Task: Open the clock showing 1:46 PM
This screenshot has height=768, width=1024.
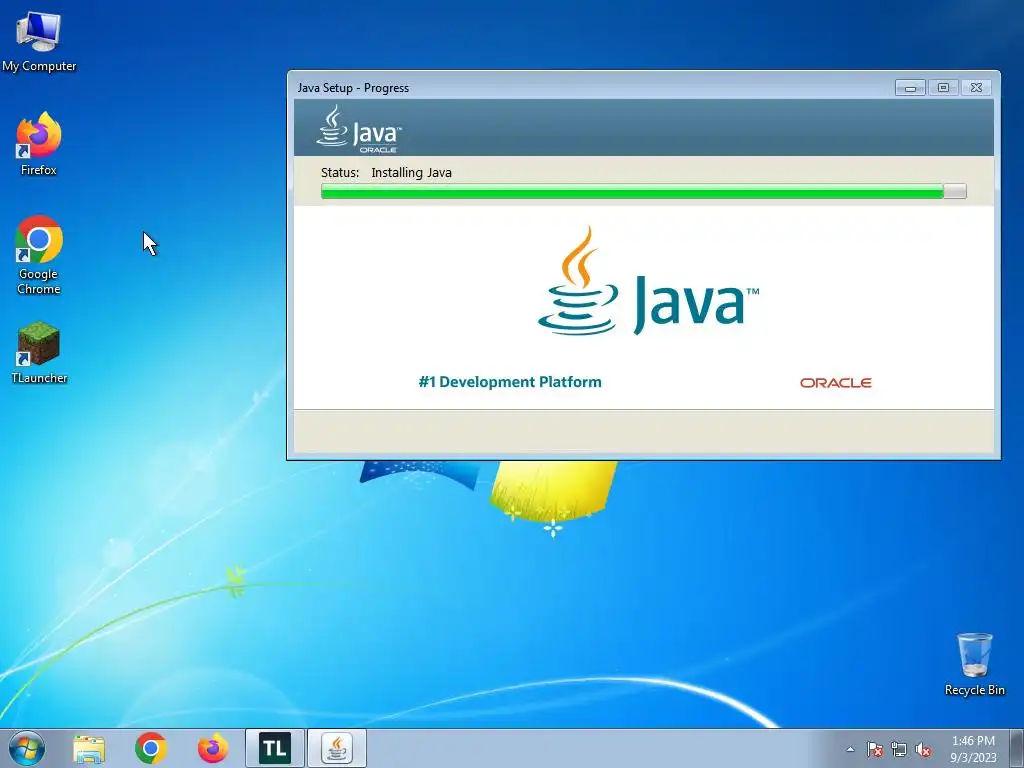Action: tap(973, 748)
